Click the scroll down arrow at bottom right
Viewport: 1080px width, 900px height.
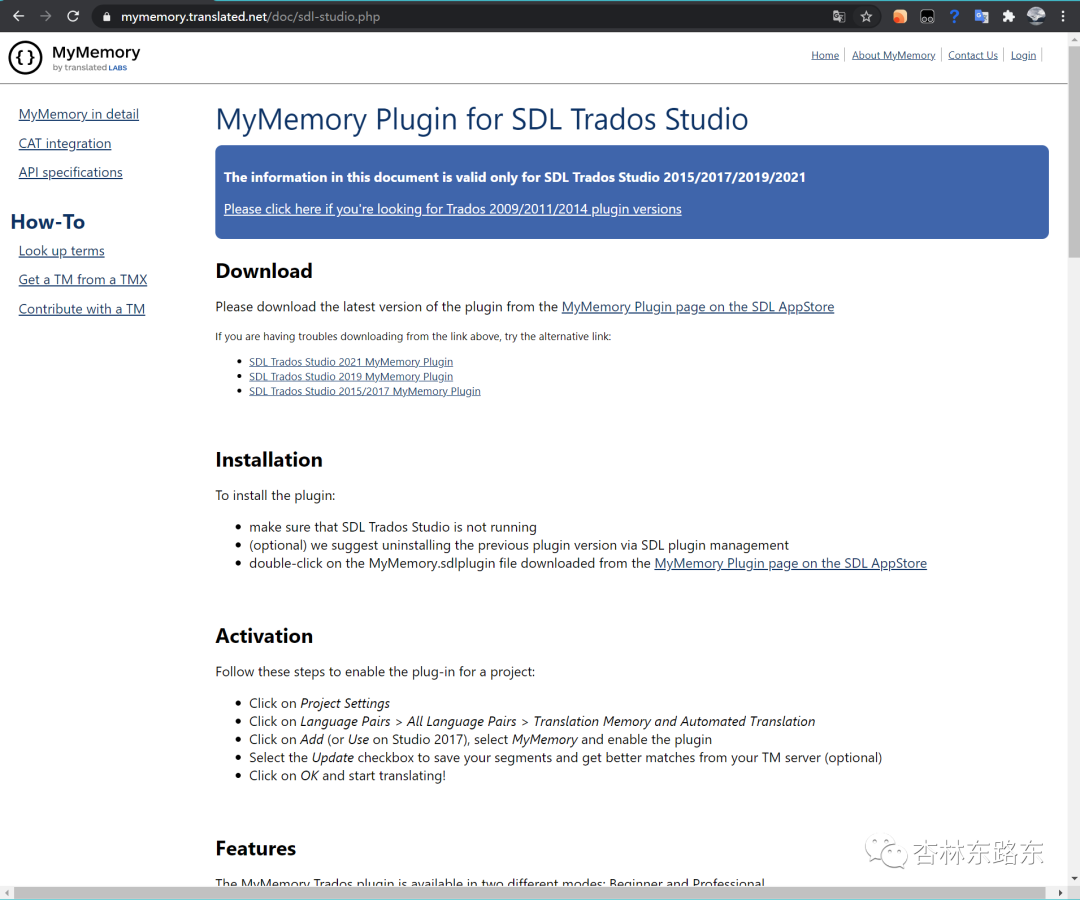(x=1074, y=879)
